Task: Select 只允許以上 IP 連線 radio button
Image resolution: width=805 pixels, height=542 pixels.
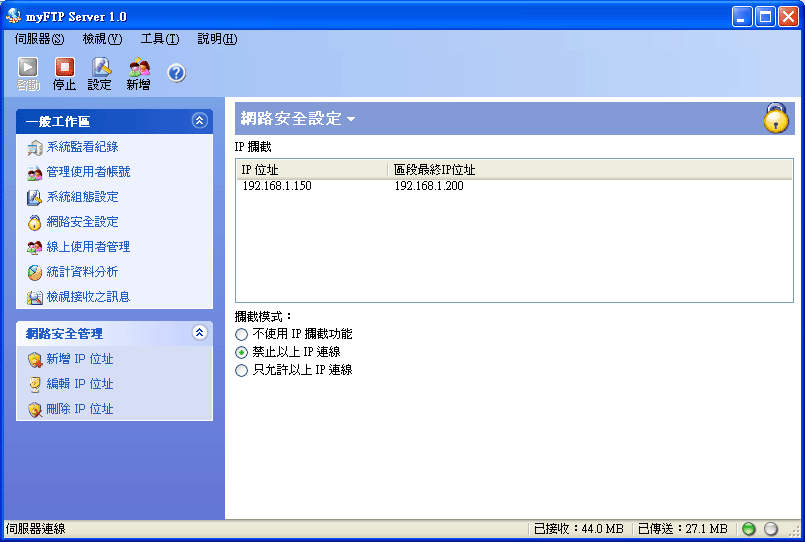Action: 241,371
